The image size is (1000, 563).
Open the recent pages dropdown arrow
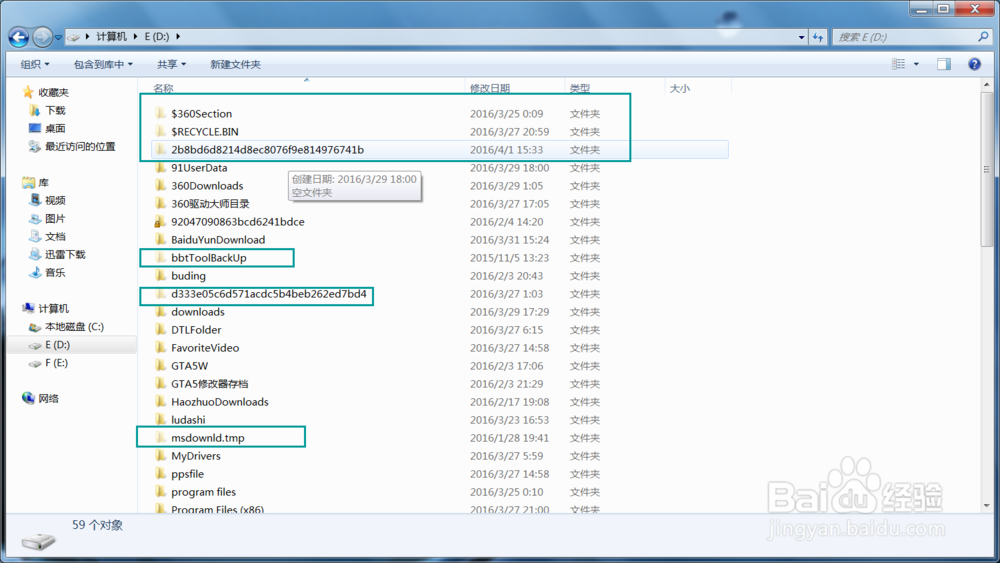point(58,38)
